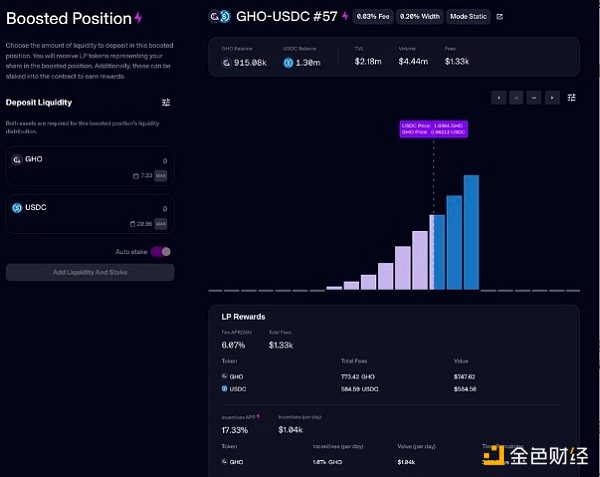Click the GHO Balance token icon
This screenshot has height=477, width=600.
pyautogui.click(x=226, y=63)
